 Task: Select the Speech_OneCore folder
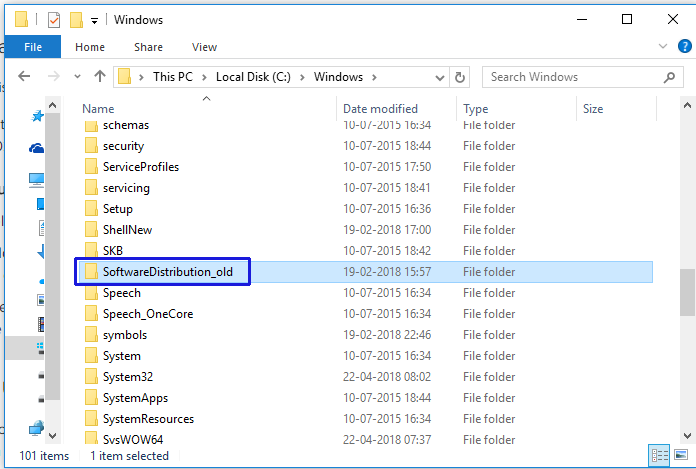[x=364, y=314]
